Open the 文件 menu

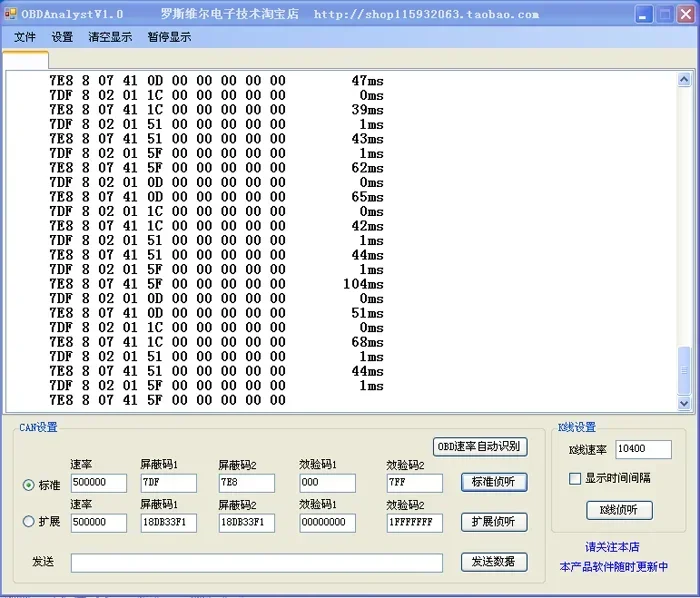tap(25, 37)
